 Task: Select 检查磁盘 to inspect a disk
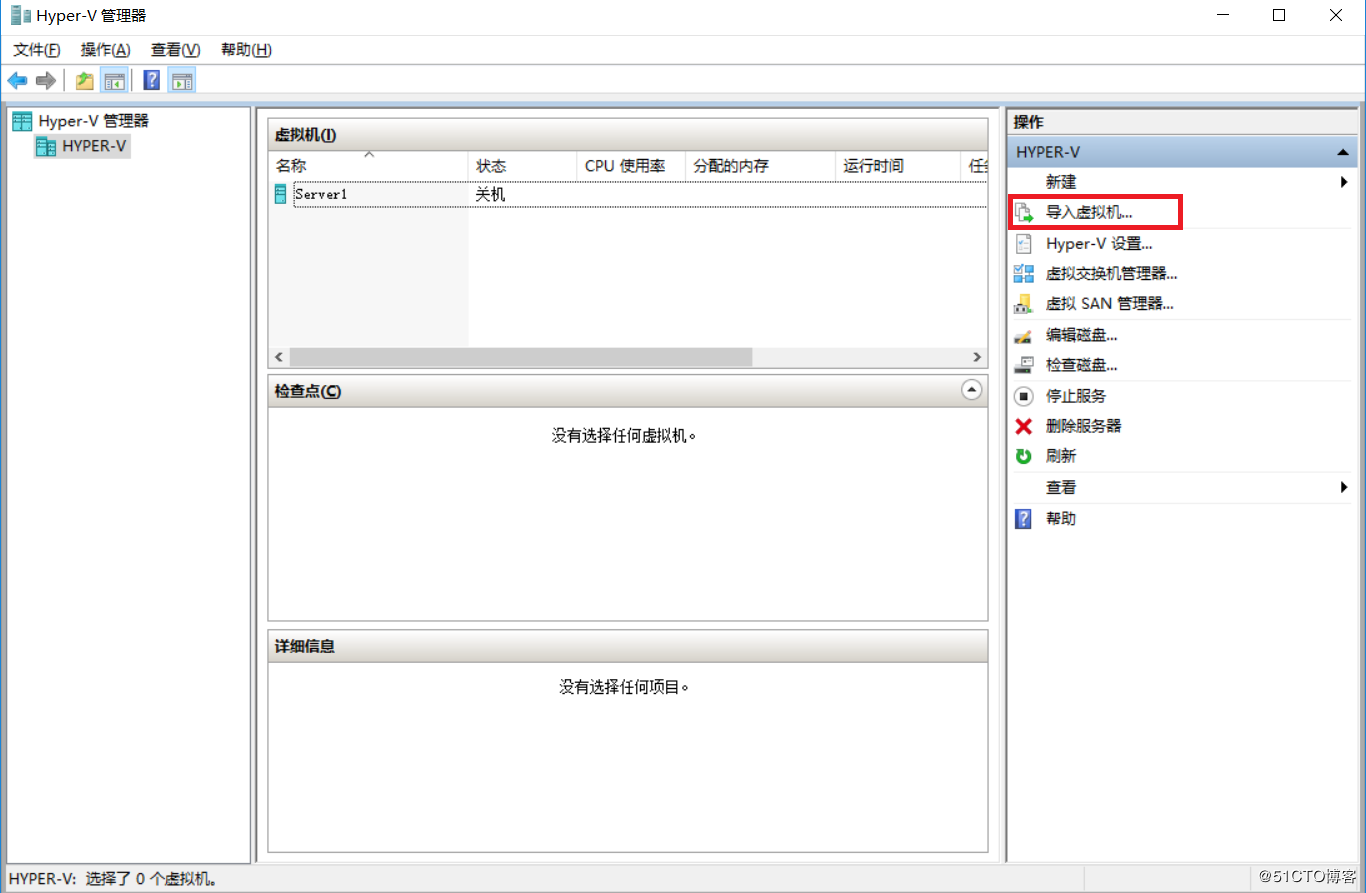(1080, 364)
